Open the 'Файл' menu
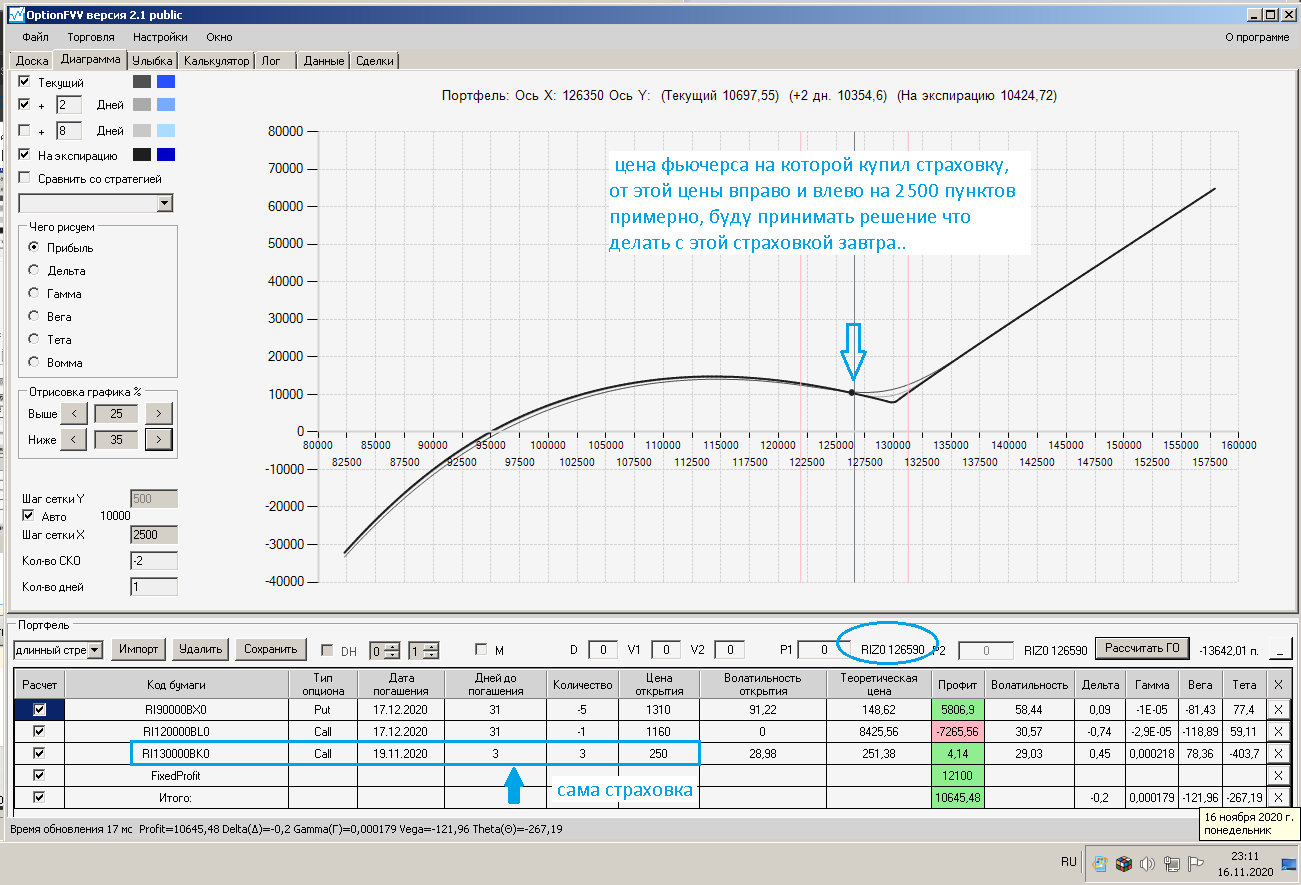The width and height of the screenshot is (1301, 885). click(x=35, y=37)
